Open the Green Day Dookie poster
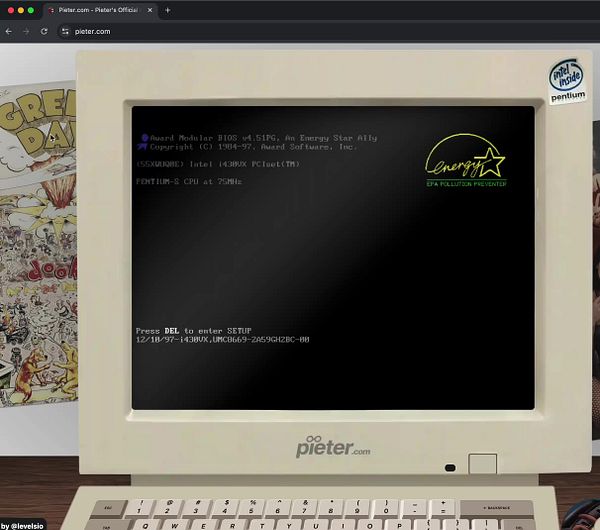Screen dimensions: 600x530 point(38,245)
